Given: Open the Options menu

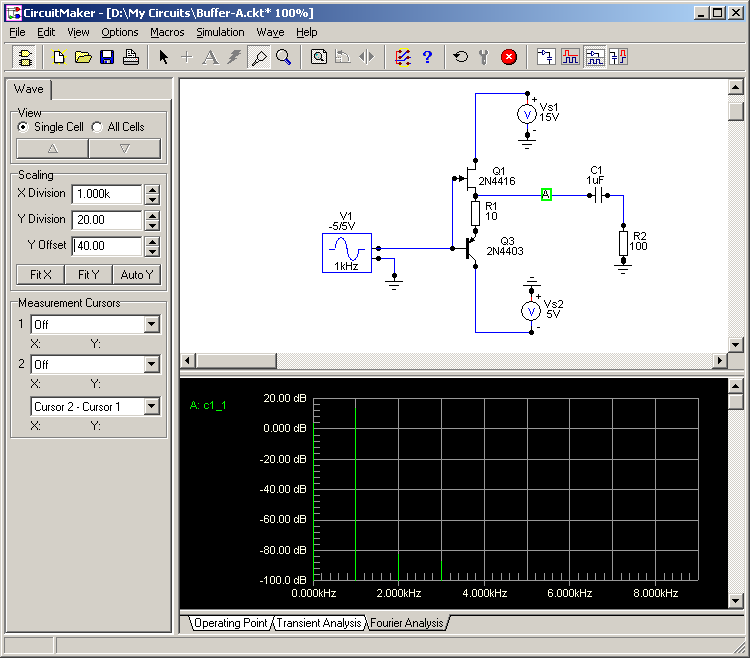Looking at the screenshot, I should [120, 33].
